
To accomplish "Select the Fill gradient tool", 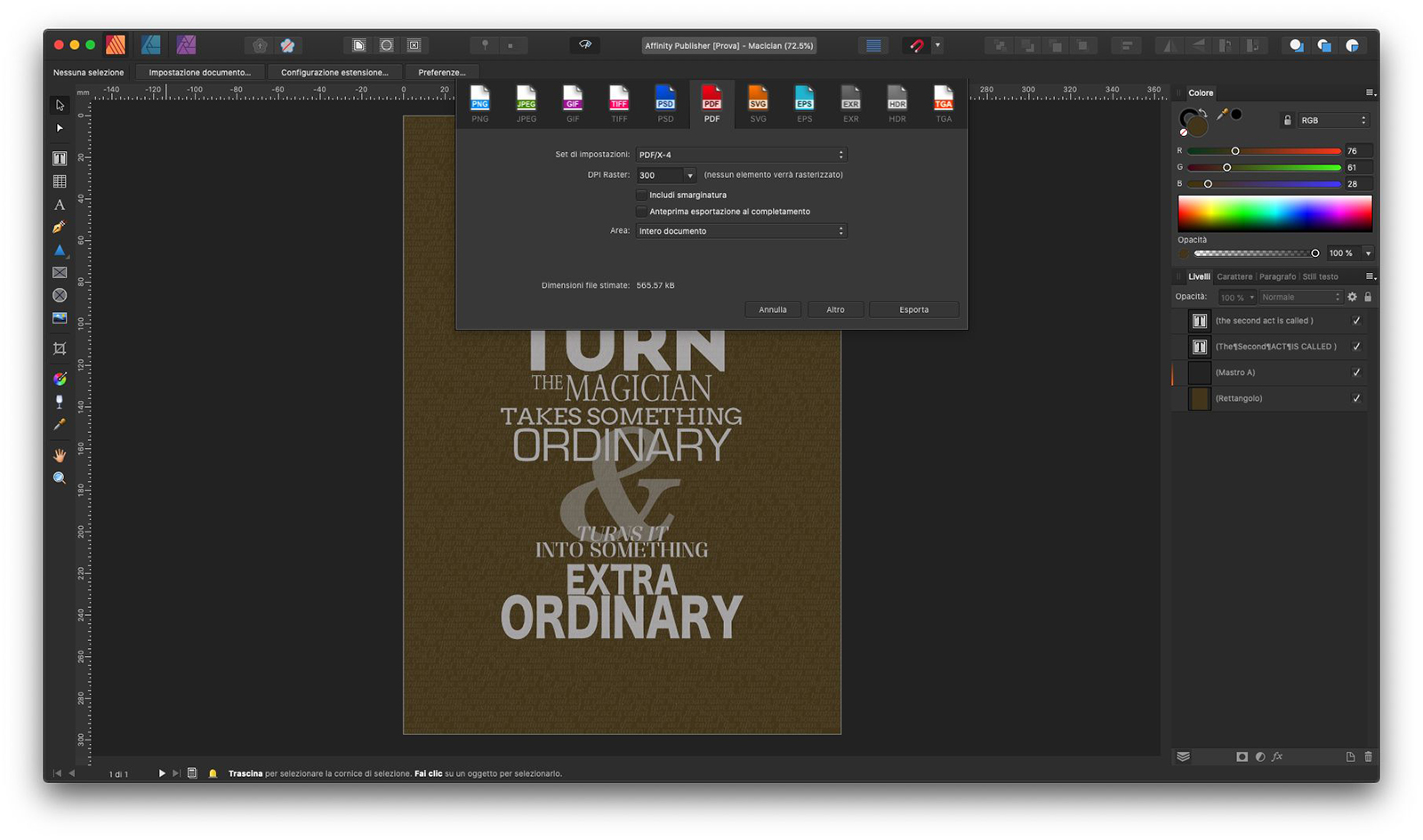I will pos(60,379).
